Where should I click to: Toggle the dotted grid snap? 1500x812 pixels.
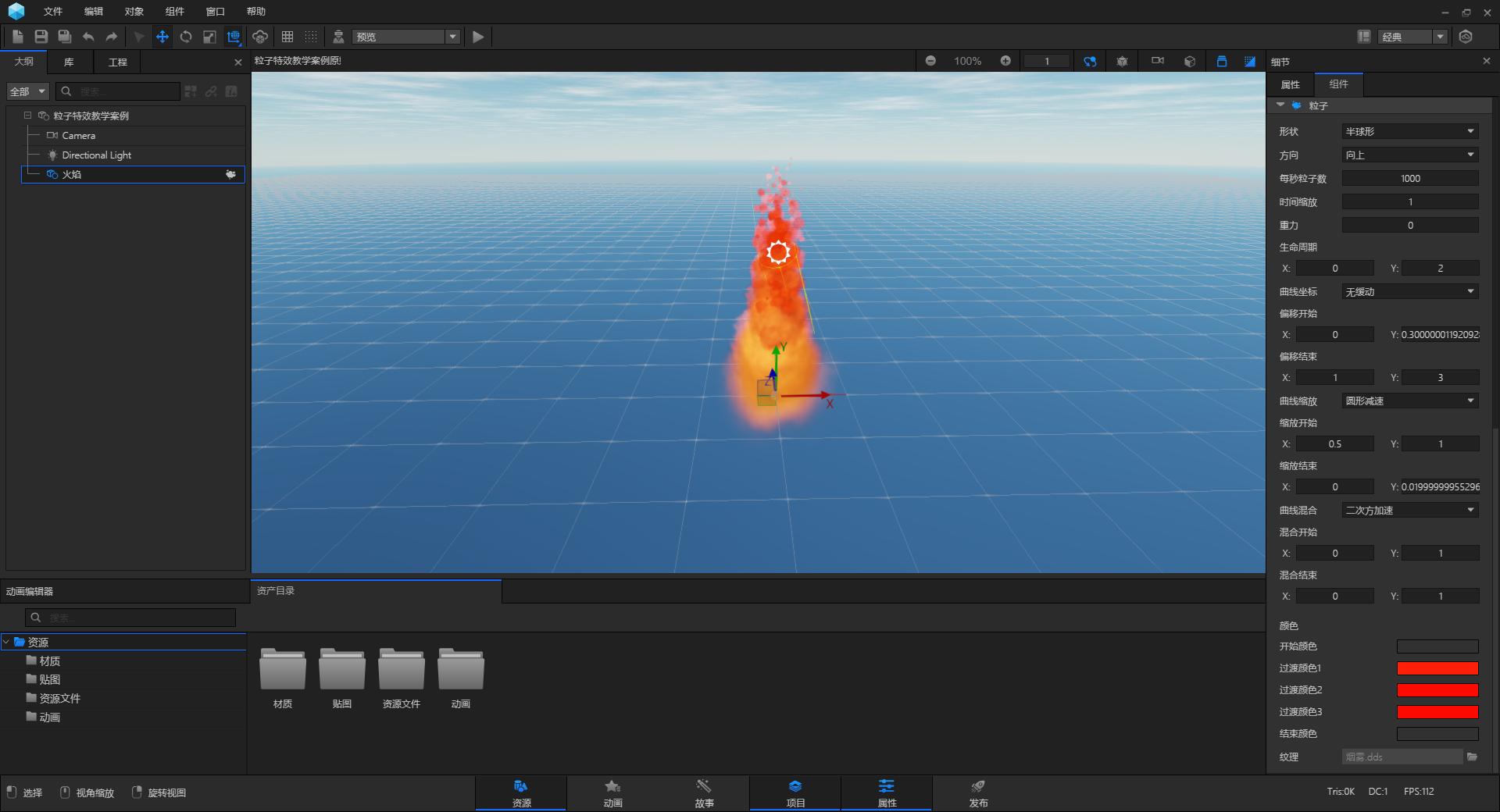[311, 37]
